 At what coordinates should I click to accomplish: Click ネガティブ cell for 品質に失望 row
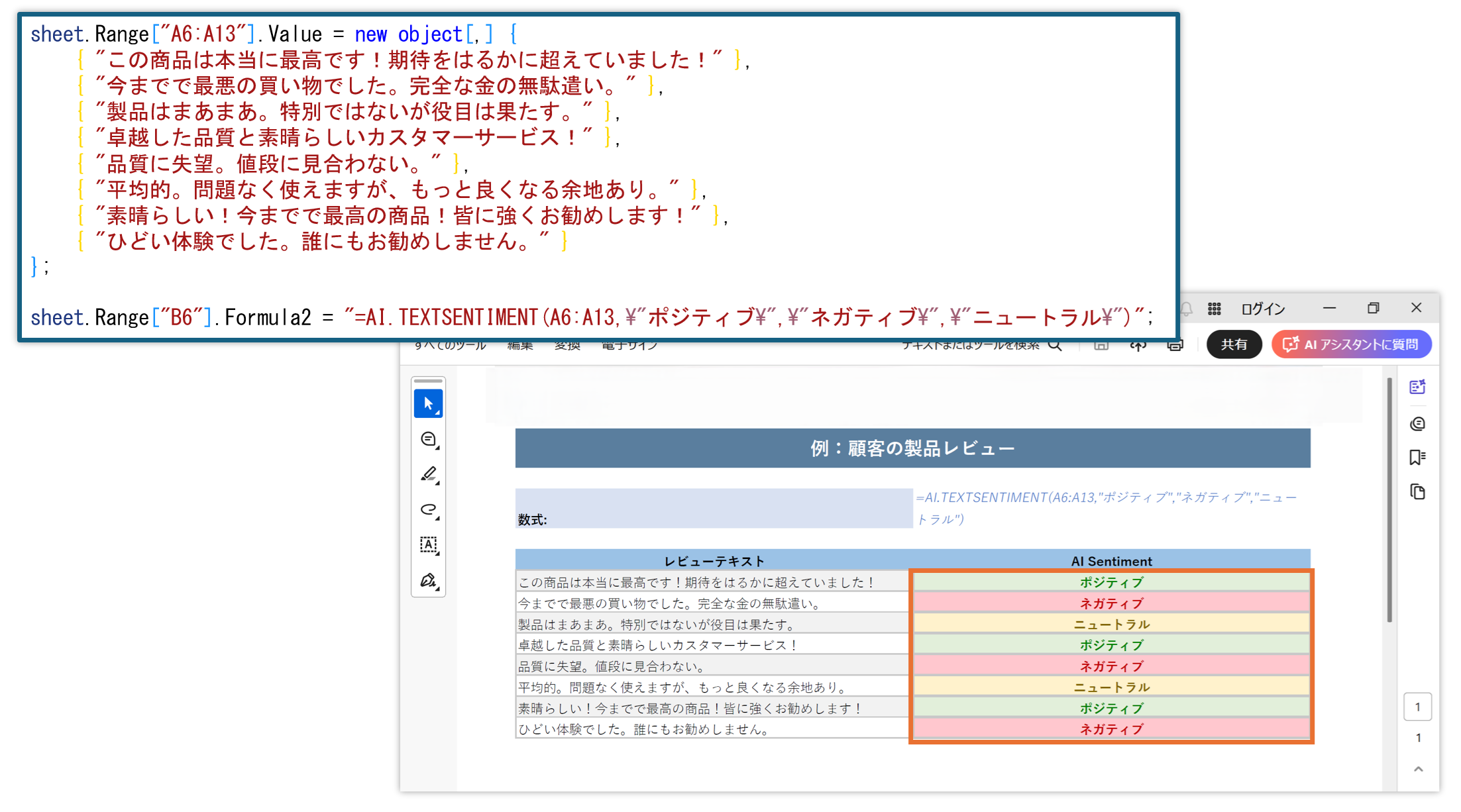[1111, 666]
